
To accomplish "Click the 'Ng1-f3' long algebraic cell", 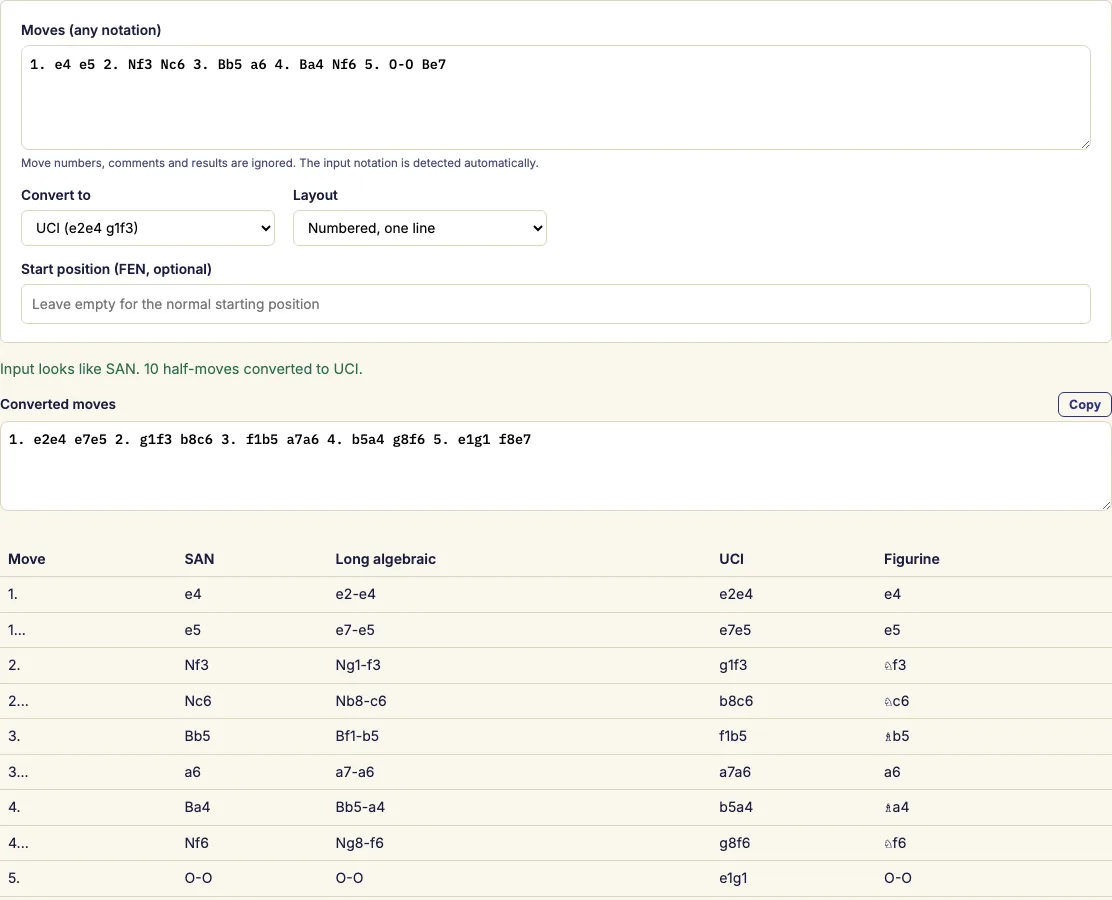I will pyautogui.click(x=358, y=665).
